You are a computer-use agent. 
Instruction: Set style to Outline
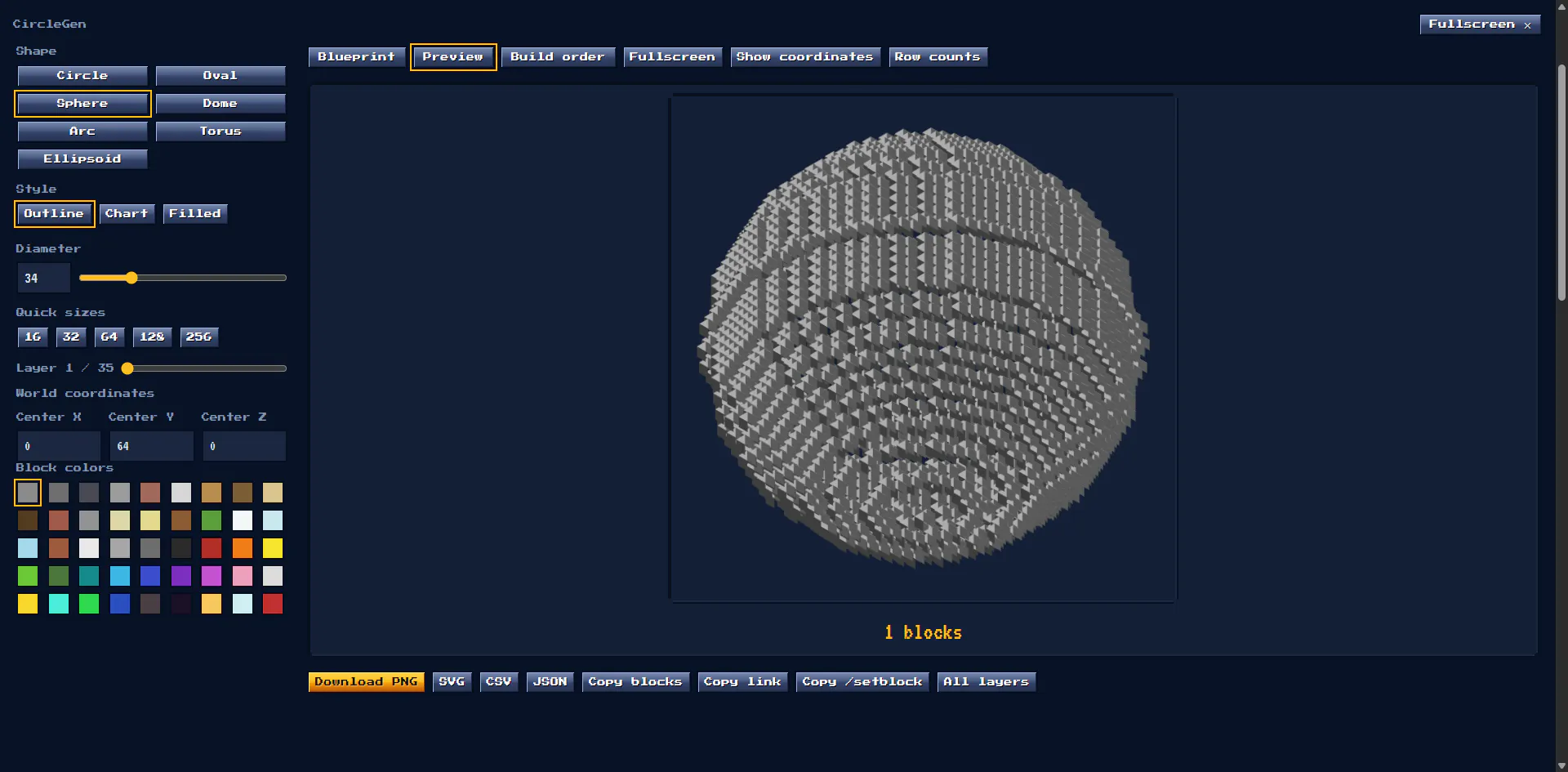54,213
